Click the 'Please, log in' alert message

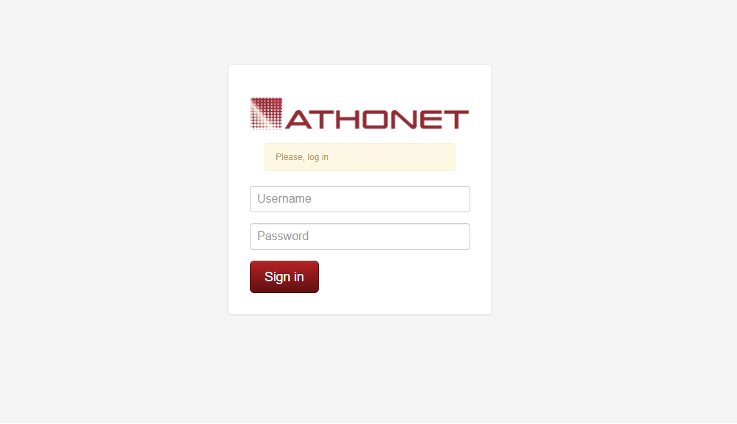click(x=302, y=157)
